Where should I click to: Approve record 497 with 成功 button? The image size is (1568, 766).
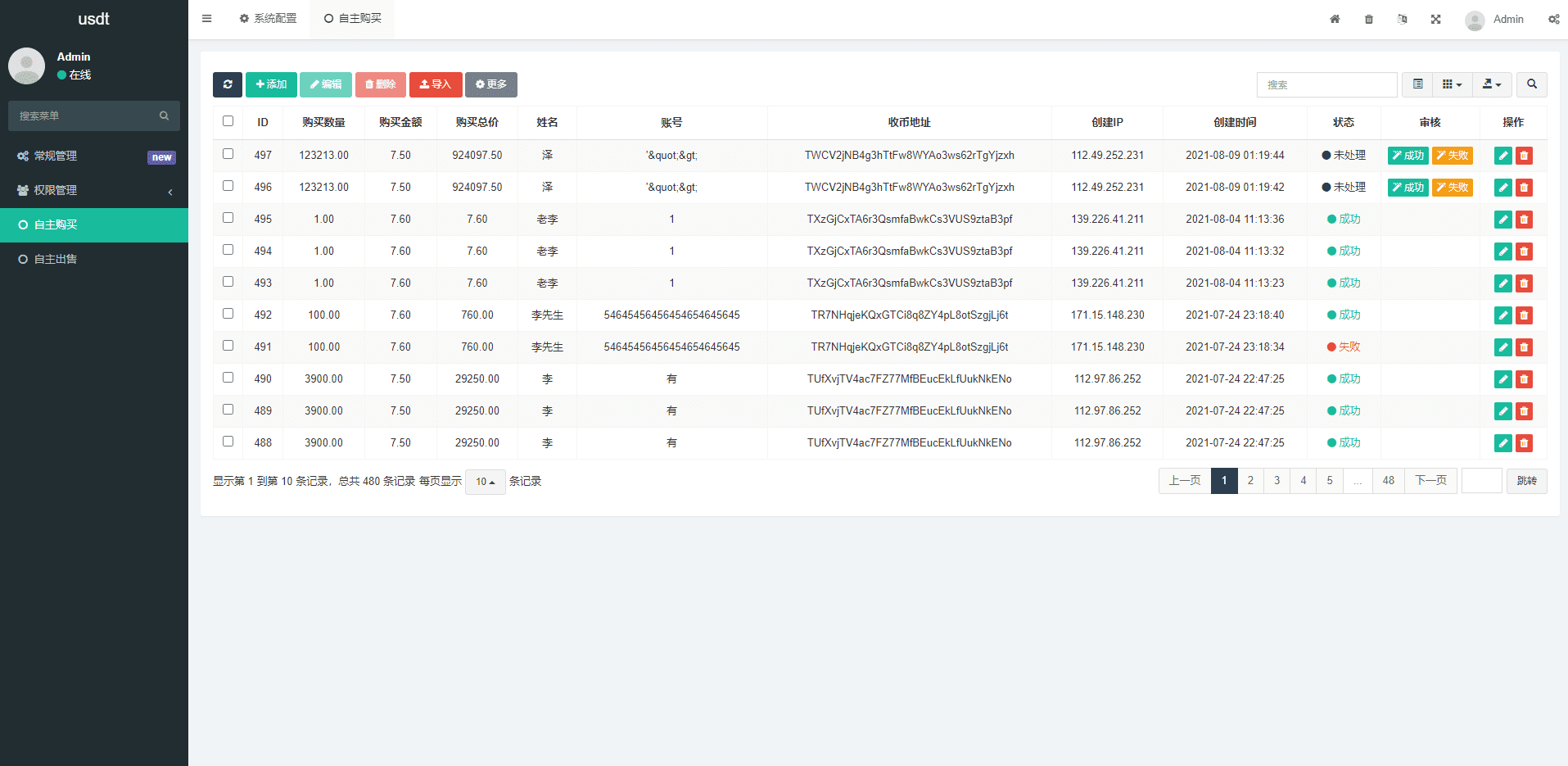tap(1408, 156)
